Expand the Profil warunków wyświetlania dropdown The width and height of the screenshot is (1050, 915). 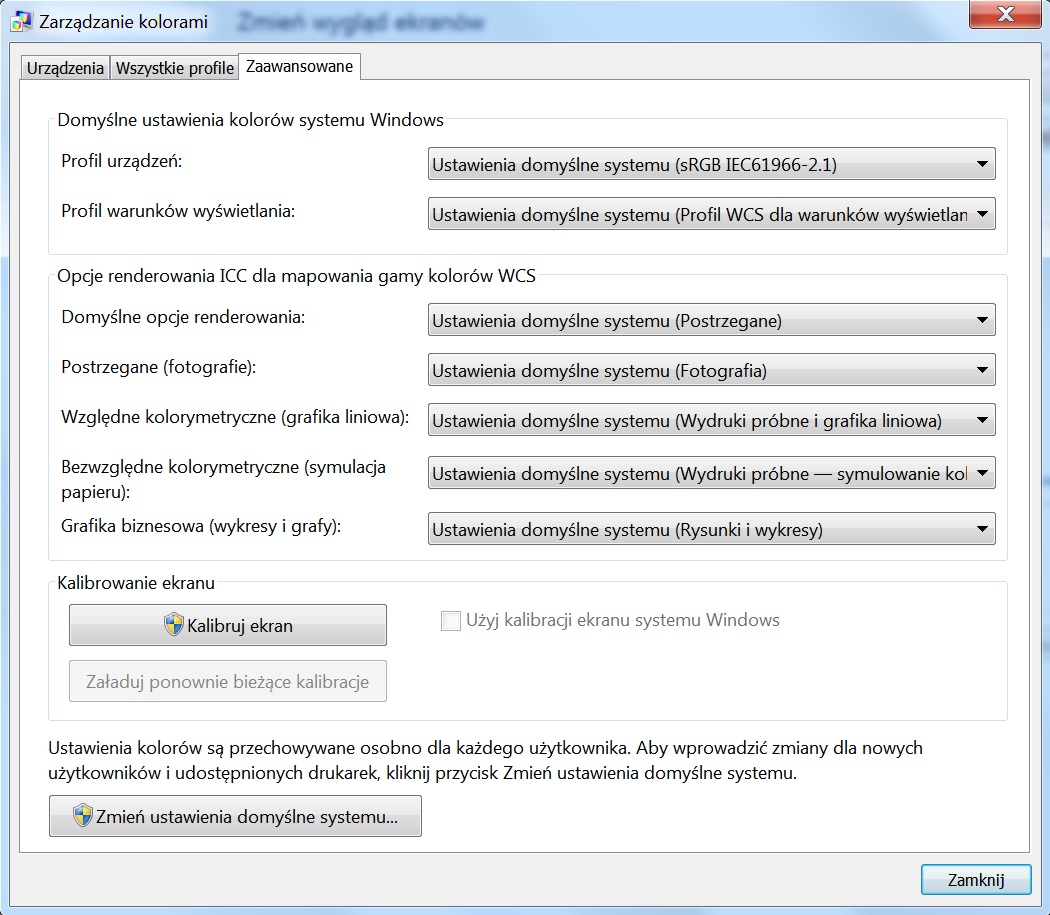(x=711, y=214)
